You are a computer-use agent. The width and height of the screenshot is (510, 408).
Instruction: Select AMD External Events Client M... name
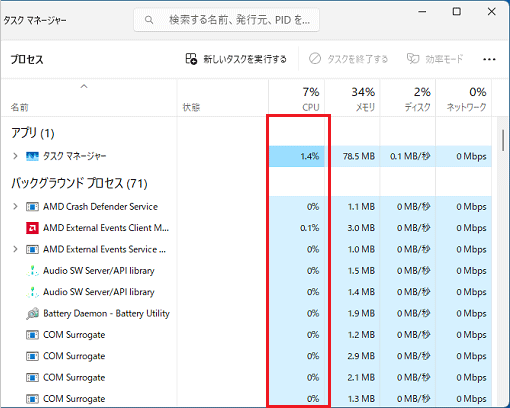(106, 228)
